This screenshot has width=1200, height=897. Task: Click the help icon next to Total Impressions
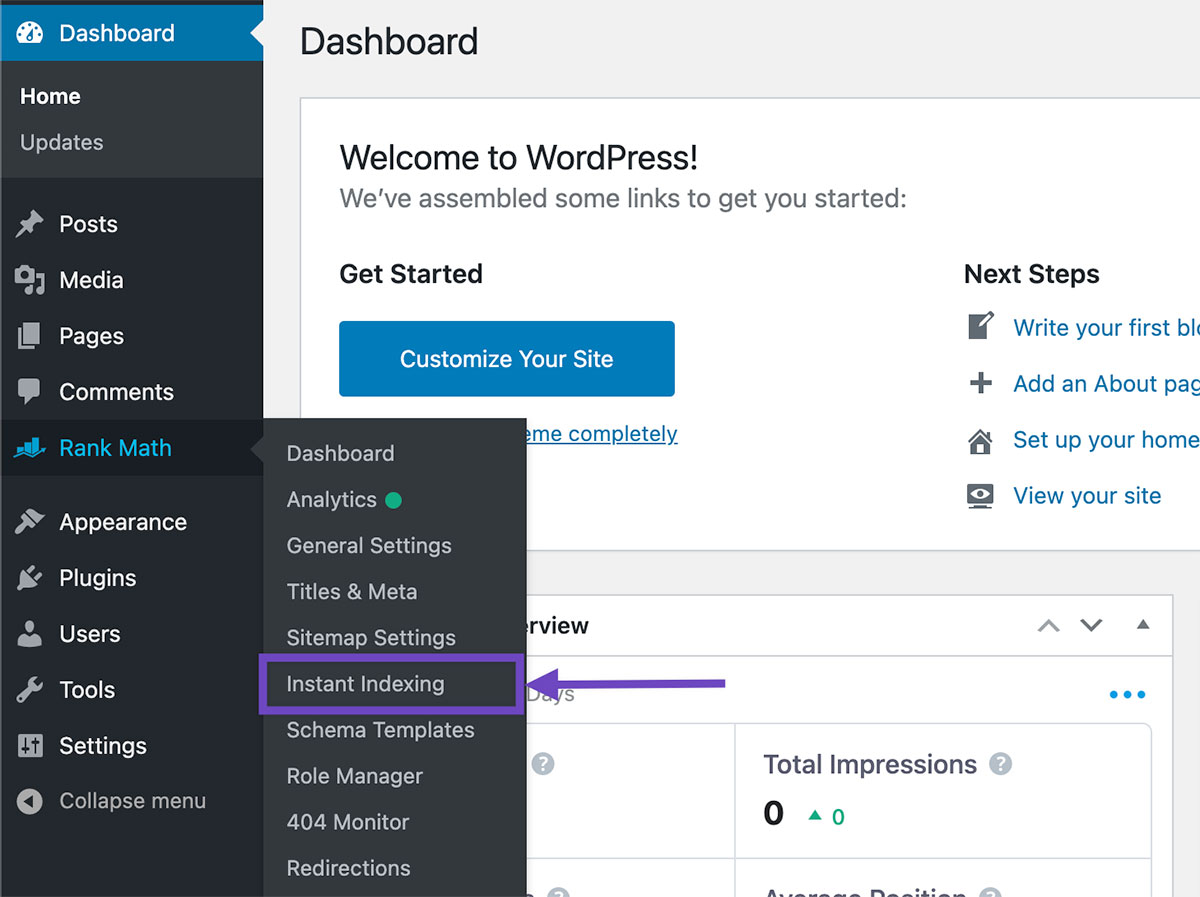pos(1000,765)
